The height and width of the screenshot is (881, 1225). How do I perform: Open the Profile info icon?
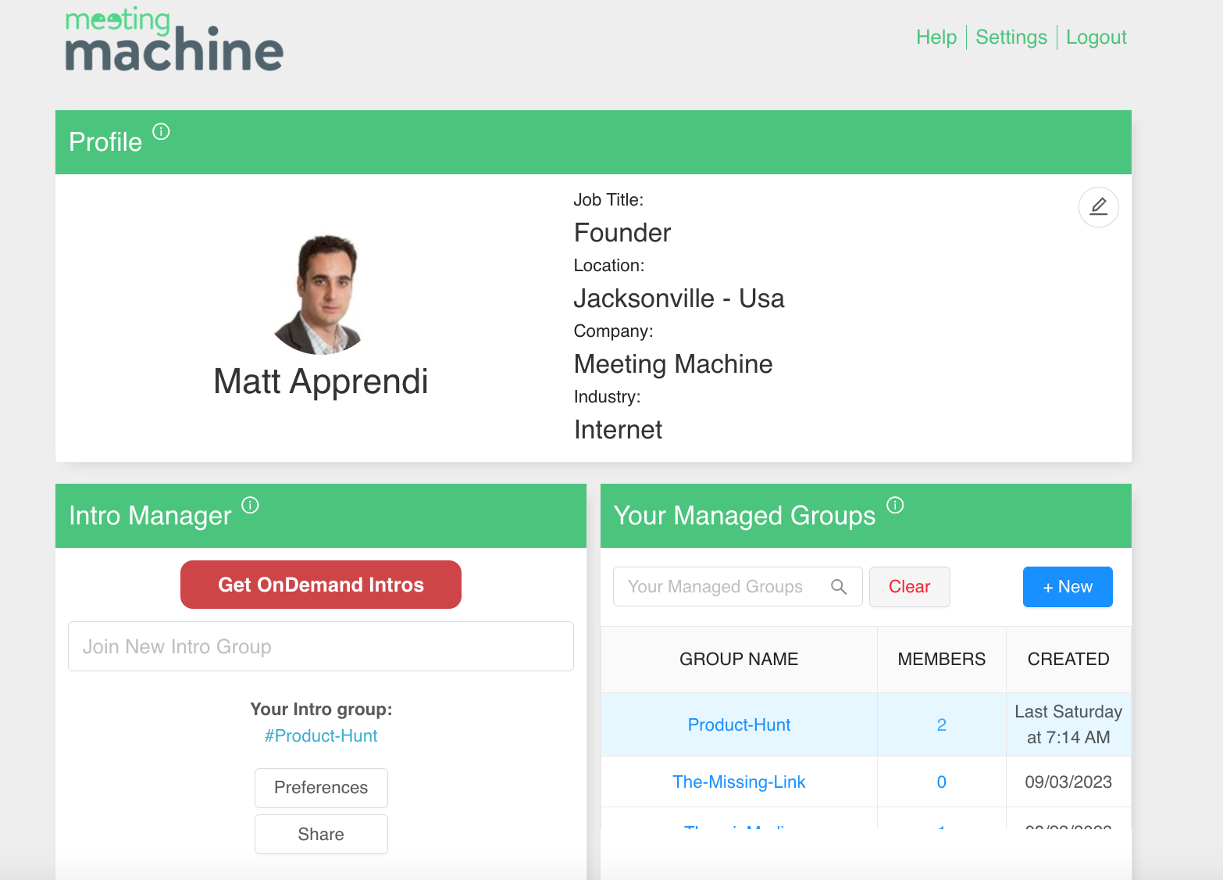(x=161, y=131)
